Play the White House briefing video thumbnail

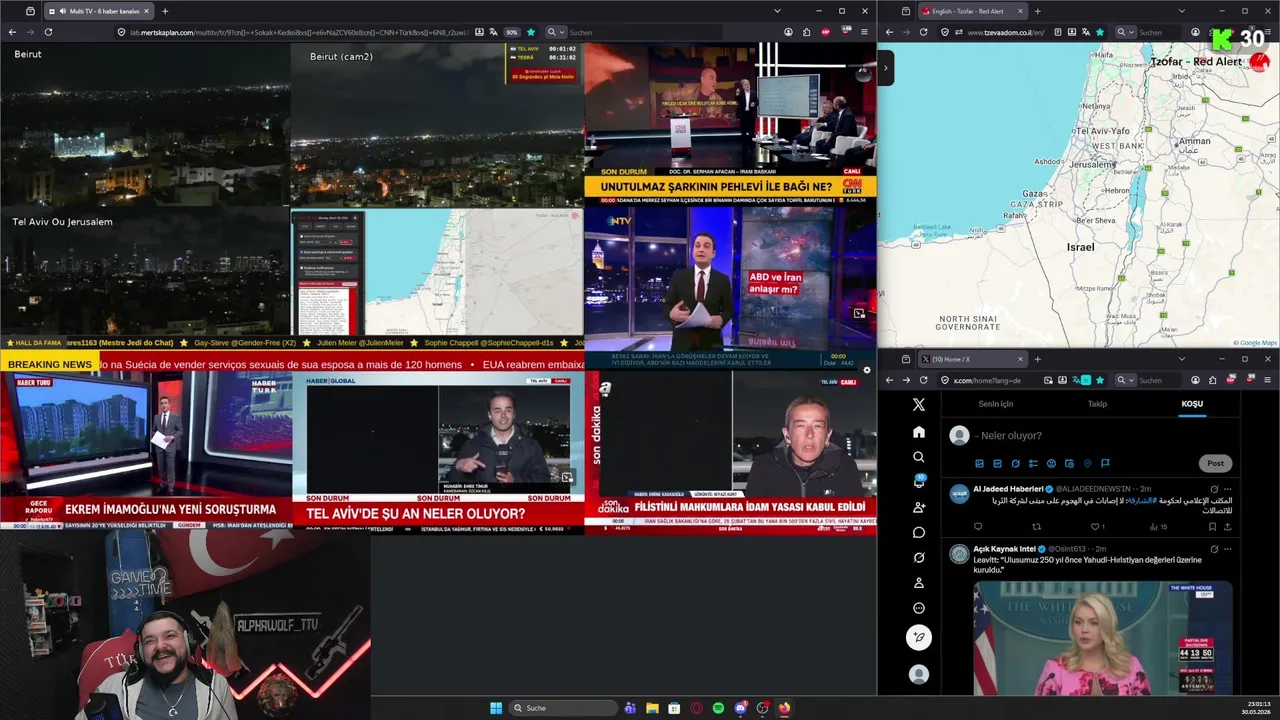pos(1102,639)
